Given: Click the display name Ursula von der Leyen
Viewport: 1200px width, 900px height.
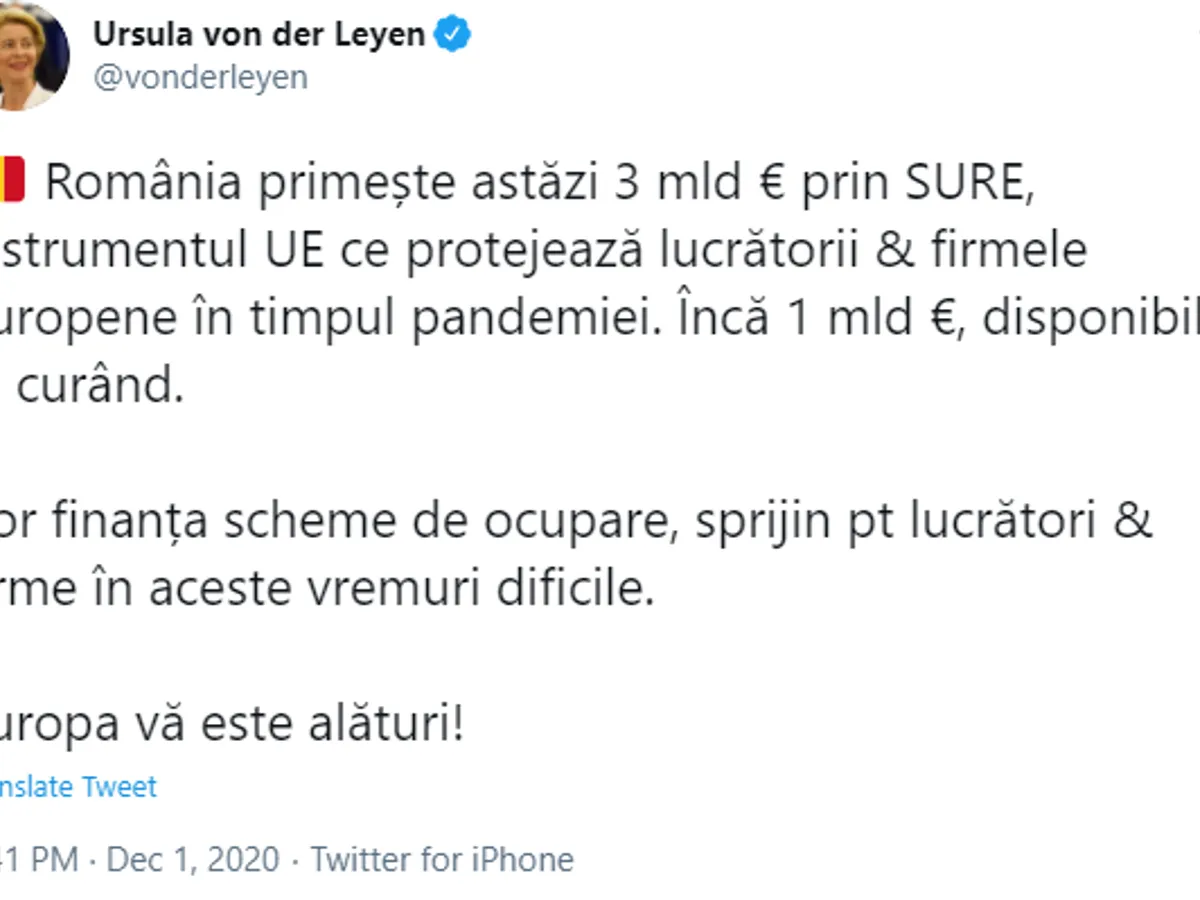Looking at the screenshot, I should point(259,34).
